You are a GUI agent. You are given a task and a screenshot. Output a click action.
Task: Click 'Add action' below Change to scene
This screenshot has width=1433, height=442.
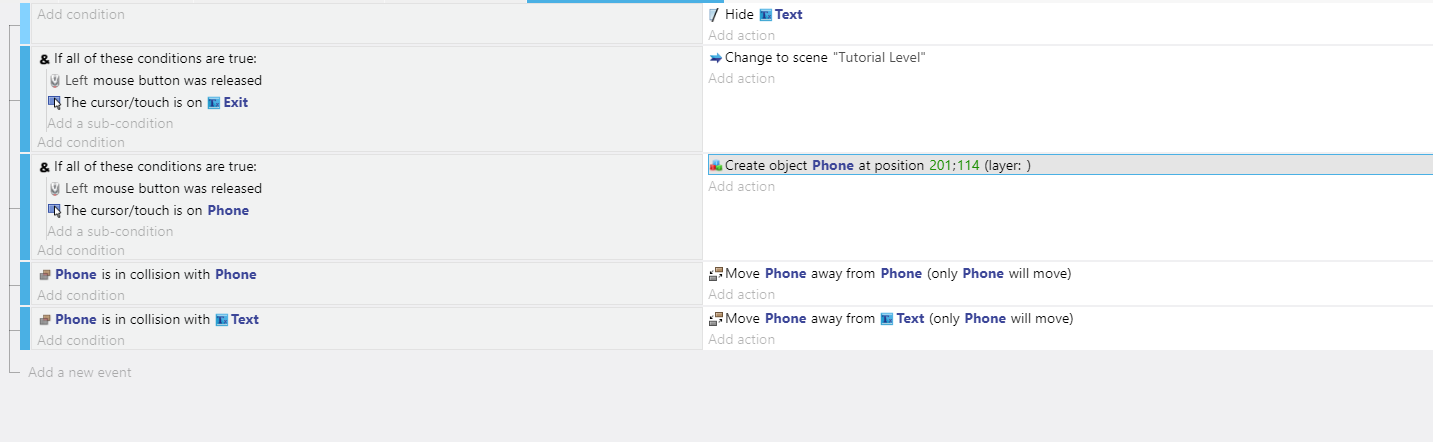click(742, 79)
